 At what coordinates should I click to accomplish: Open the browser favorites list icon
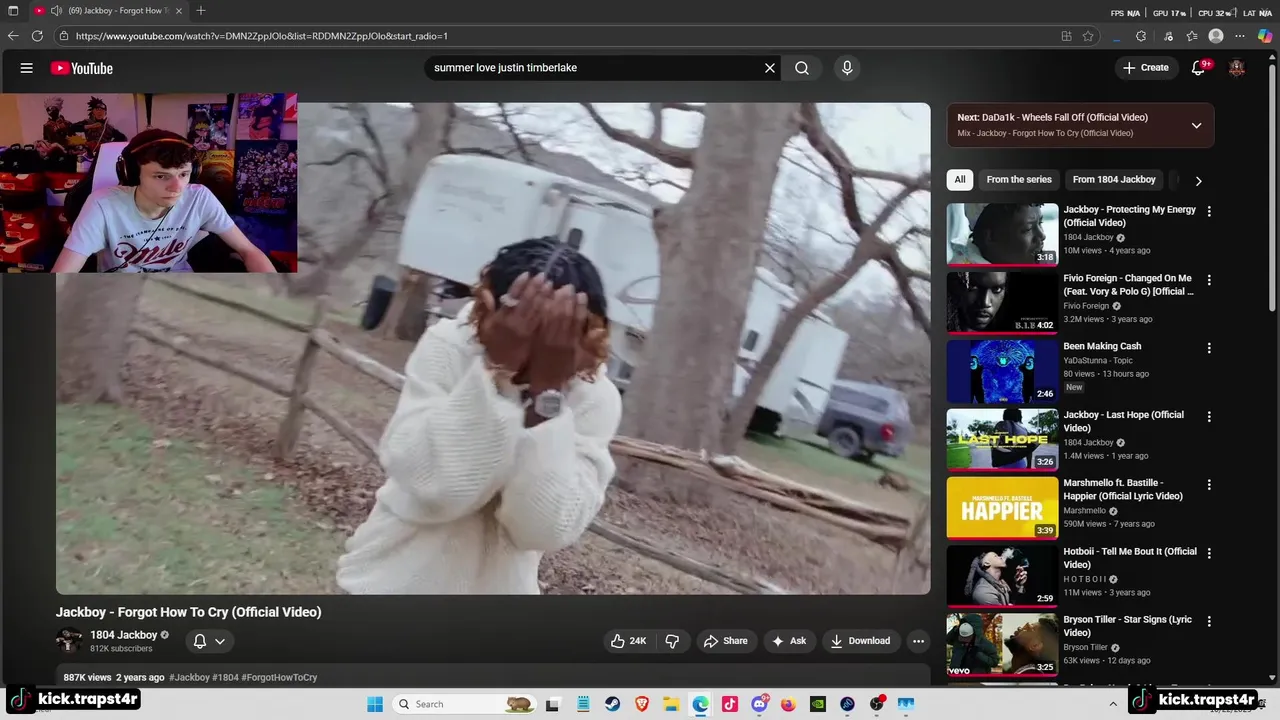tap(1192, 36)
